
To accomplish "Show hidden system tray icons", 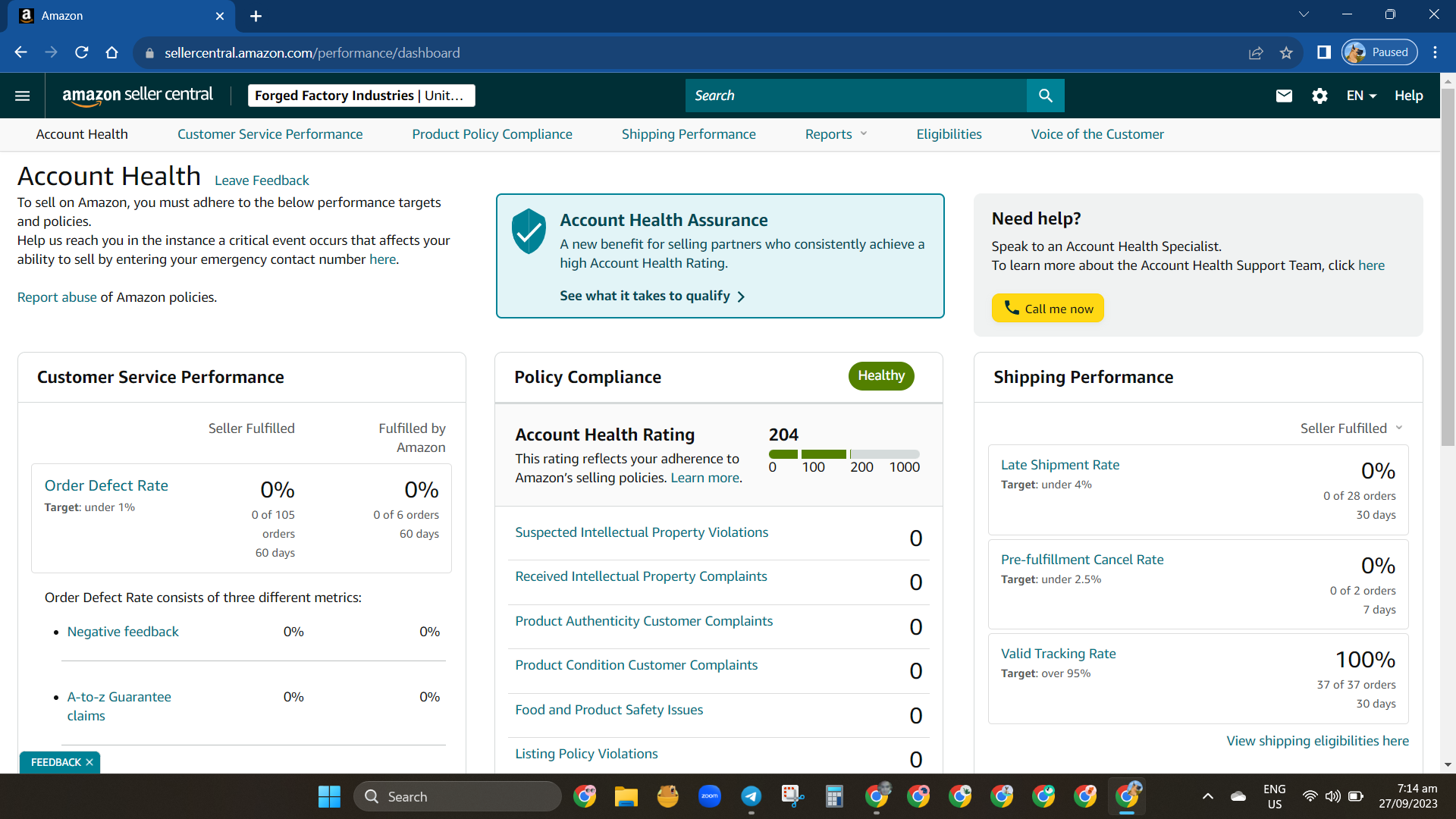I will (x=1208, y=796).
